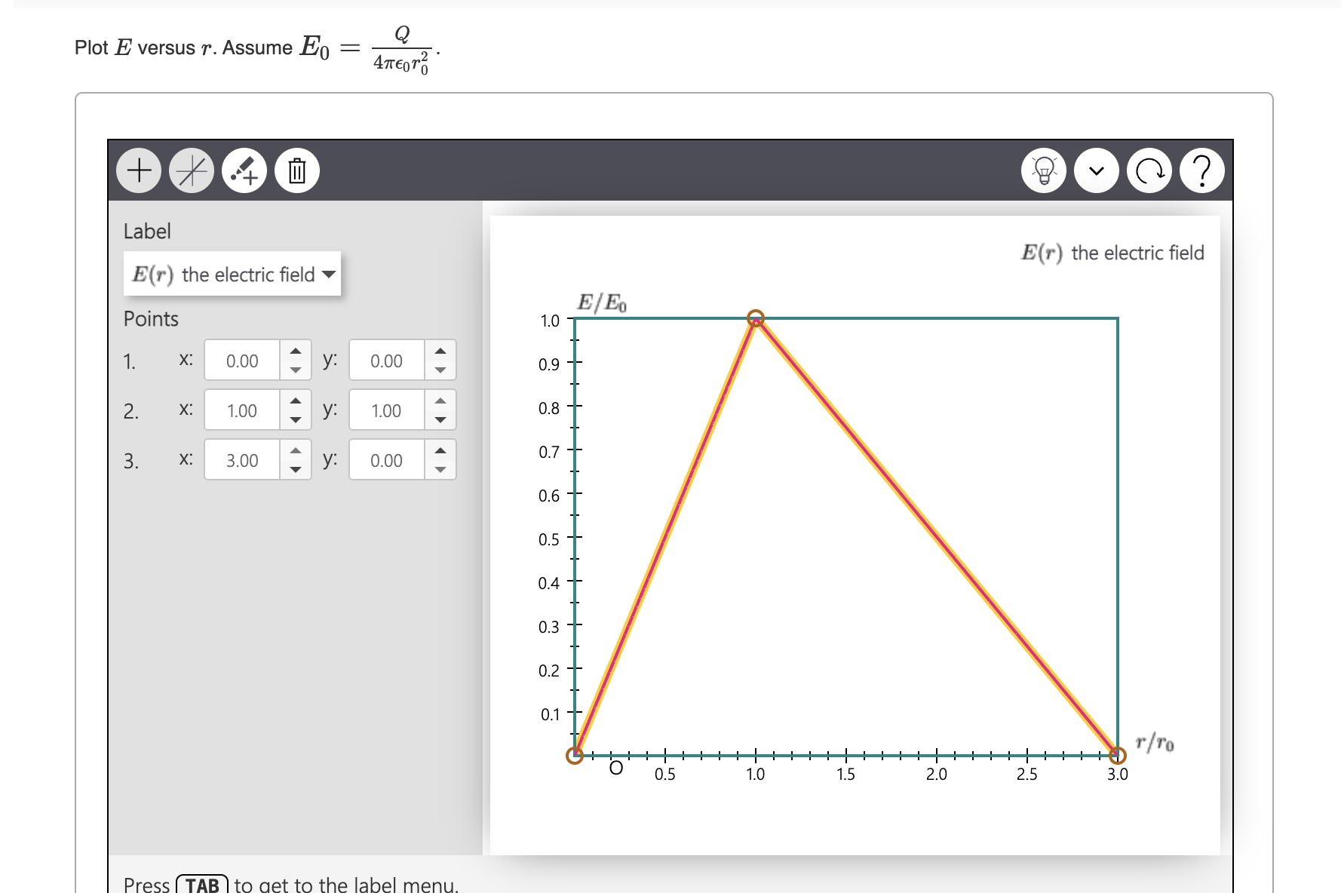Decrease point 1 y value
The width and height of the screenshot is (1341, 896).
click(x=440, y=370)
